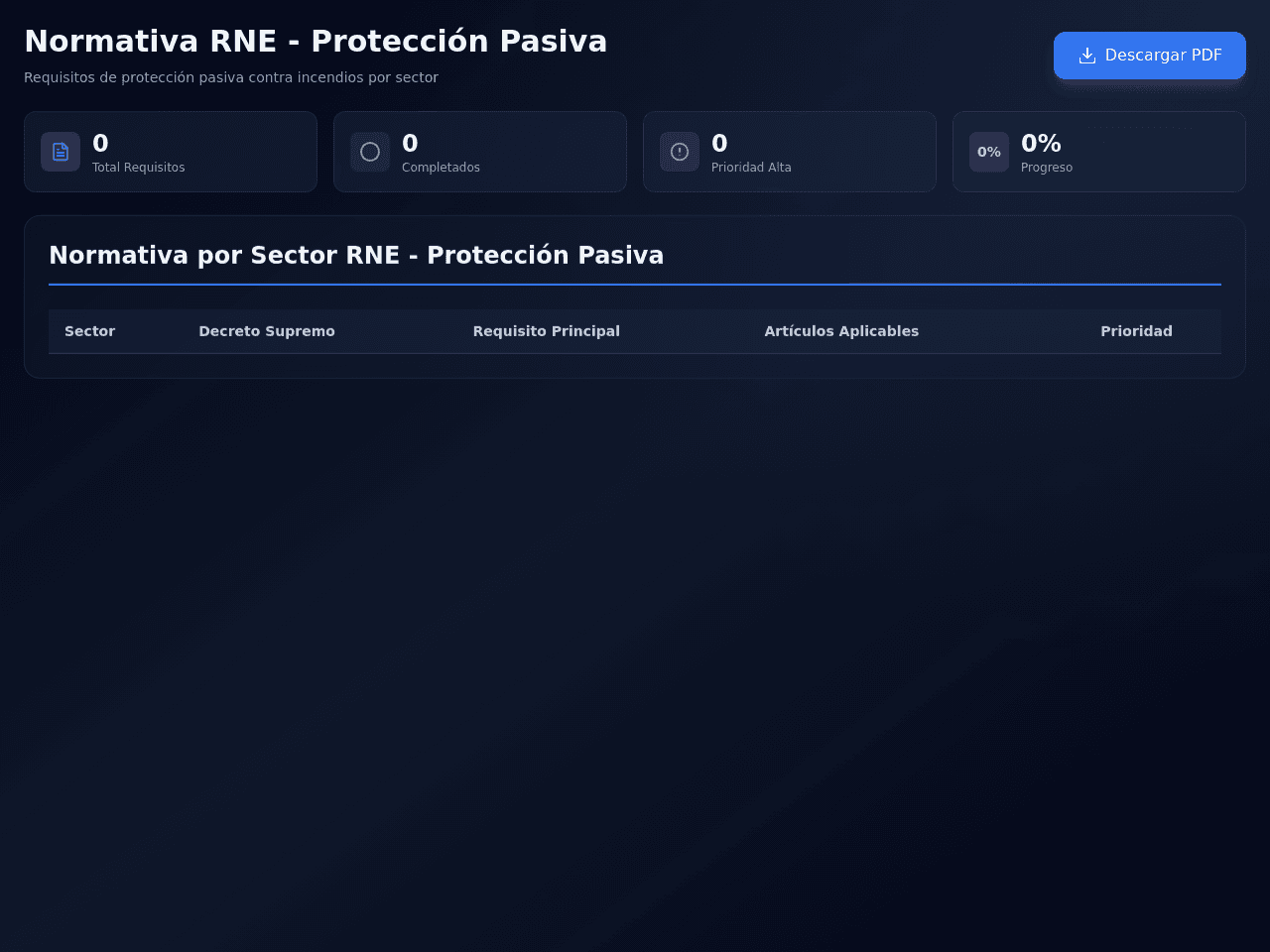Click the alert icon for Prioridad Alta

coord(680,152)
